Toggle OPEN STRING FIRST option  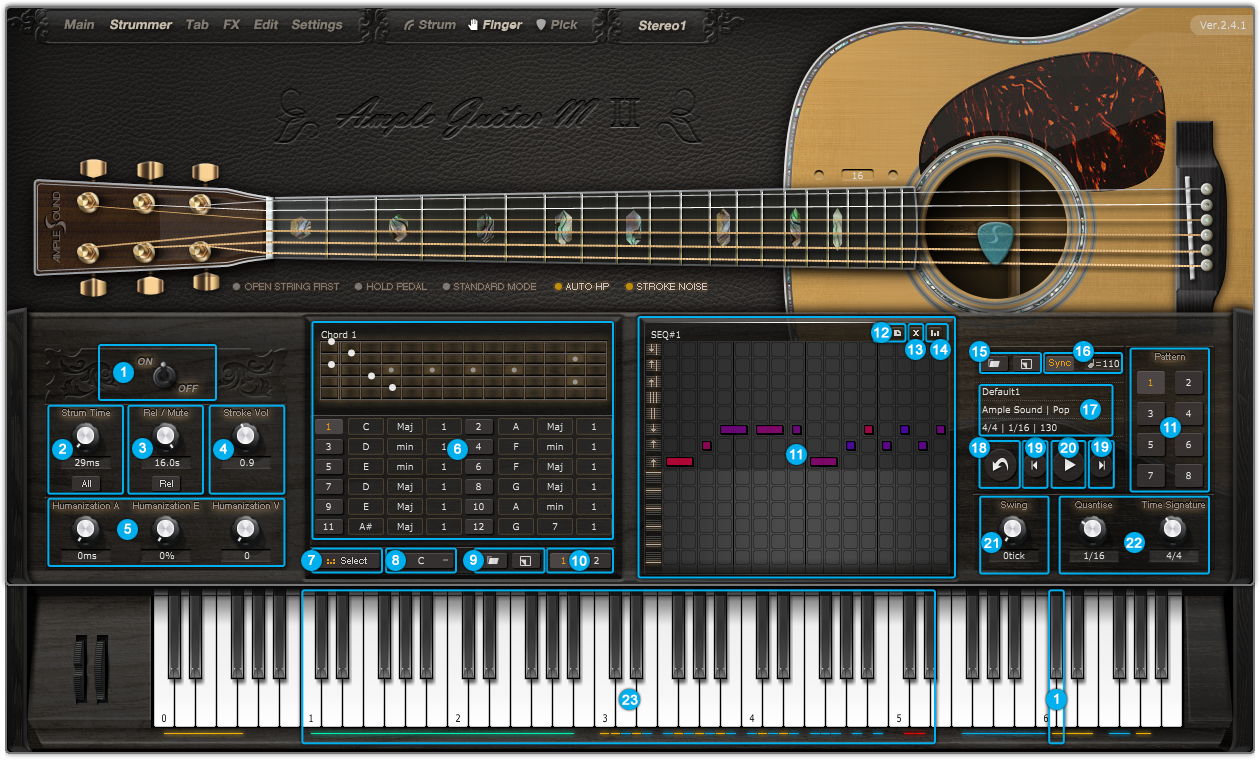pyautogui.click(x=286, y=287)
